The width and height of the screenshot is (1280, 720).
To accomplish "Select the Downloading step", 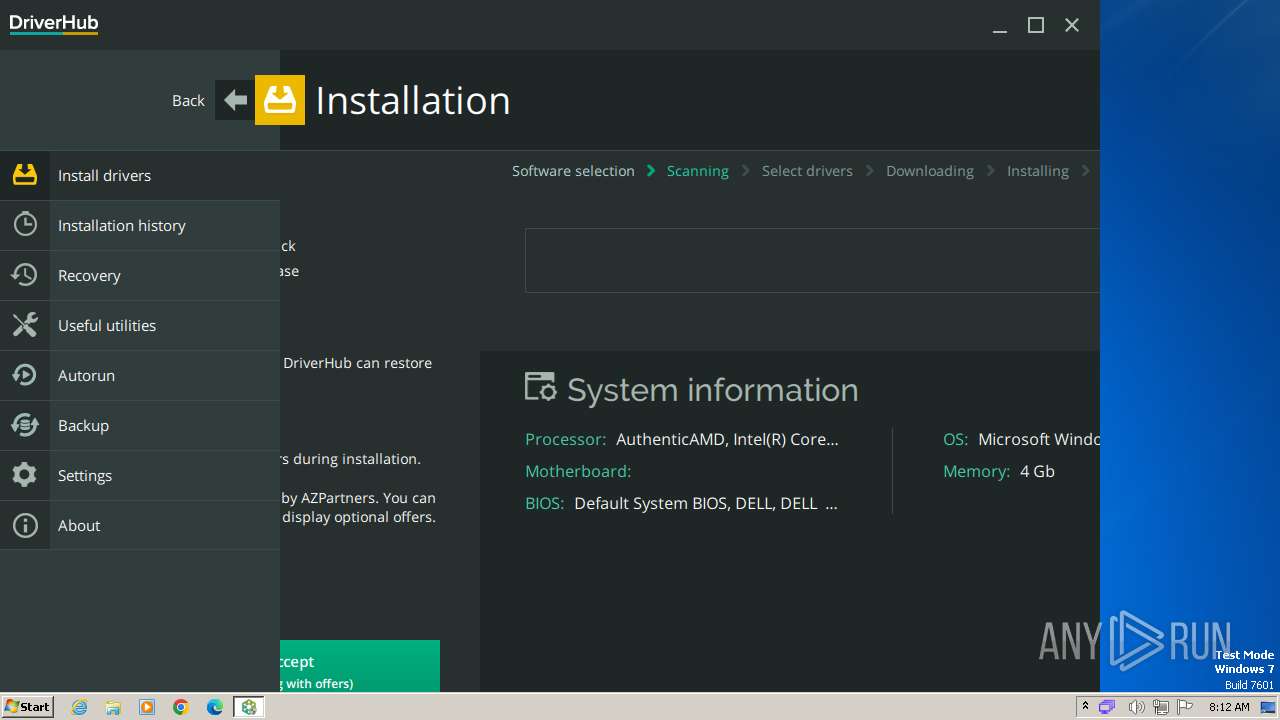I will [x=929, y=171].
